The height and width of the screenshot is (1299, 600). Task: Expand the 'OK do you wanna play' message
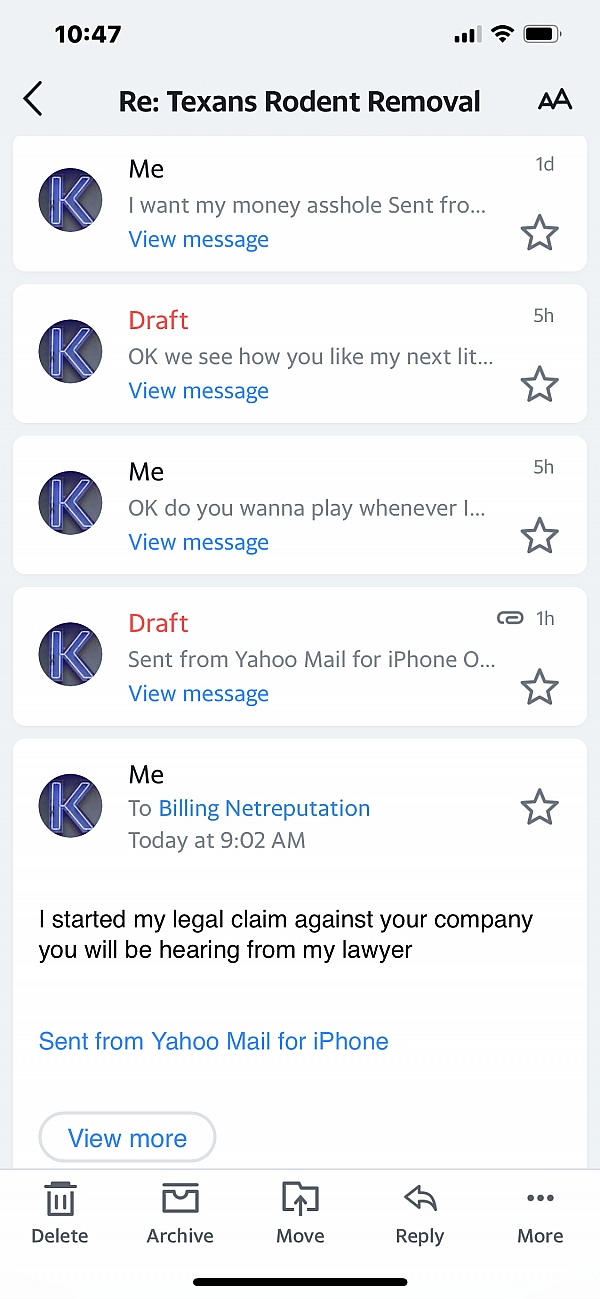[198, 543]
